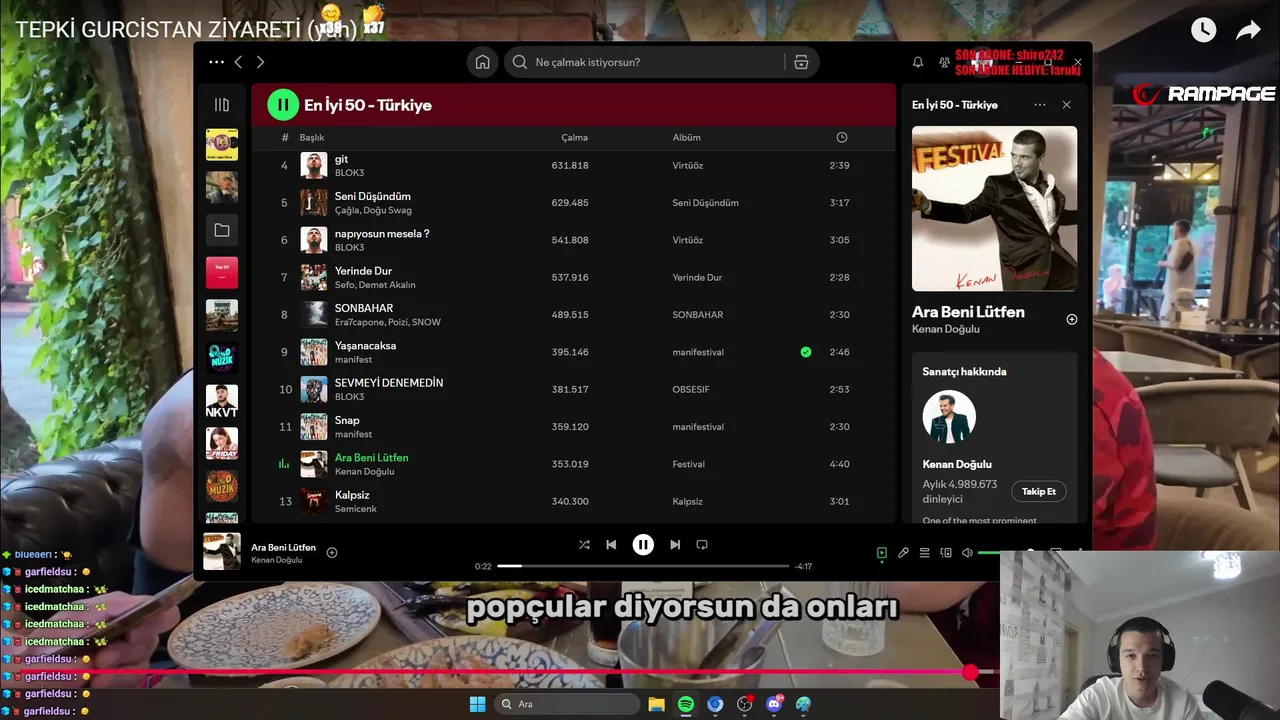
Task: Open album link 'Festival' in track list
Action: tap(688, 464)
